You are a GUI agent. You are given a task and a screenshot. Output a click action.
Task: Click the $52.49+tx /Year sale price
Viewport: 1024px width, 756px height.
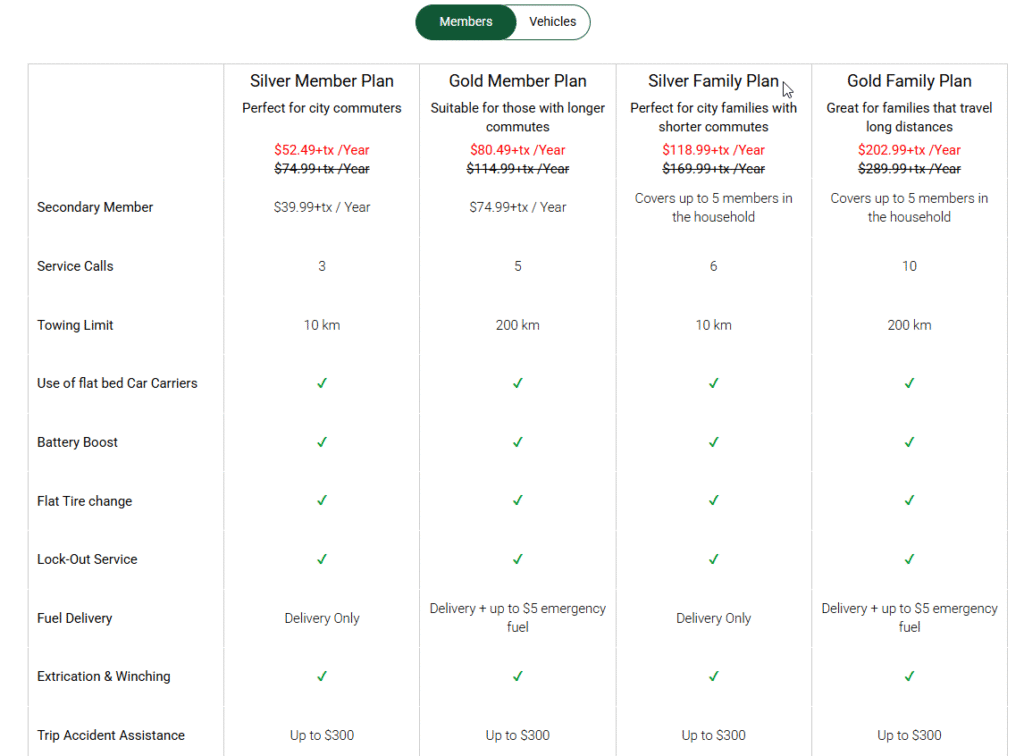pos(322,150)
